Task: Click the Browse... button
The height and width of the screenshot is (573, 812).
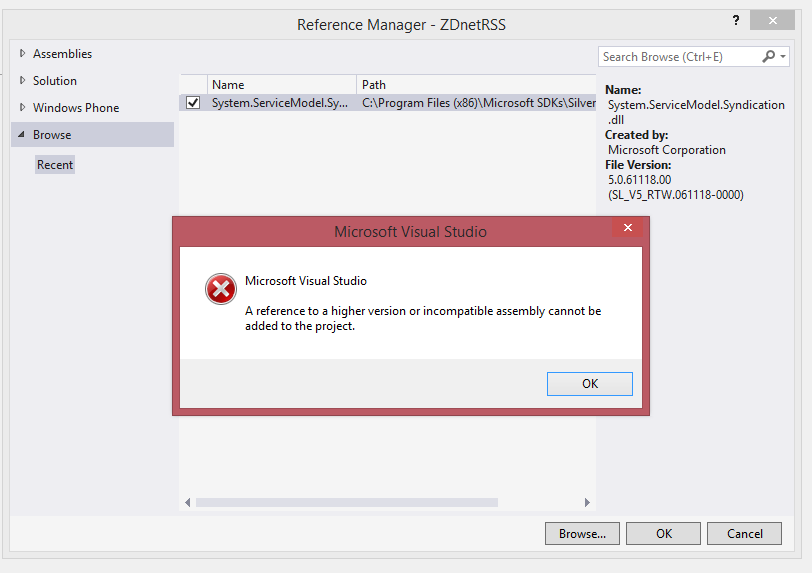Action: click(x=582, y=534)
